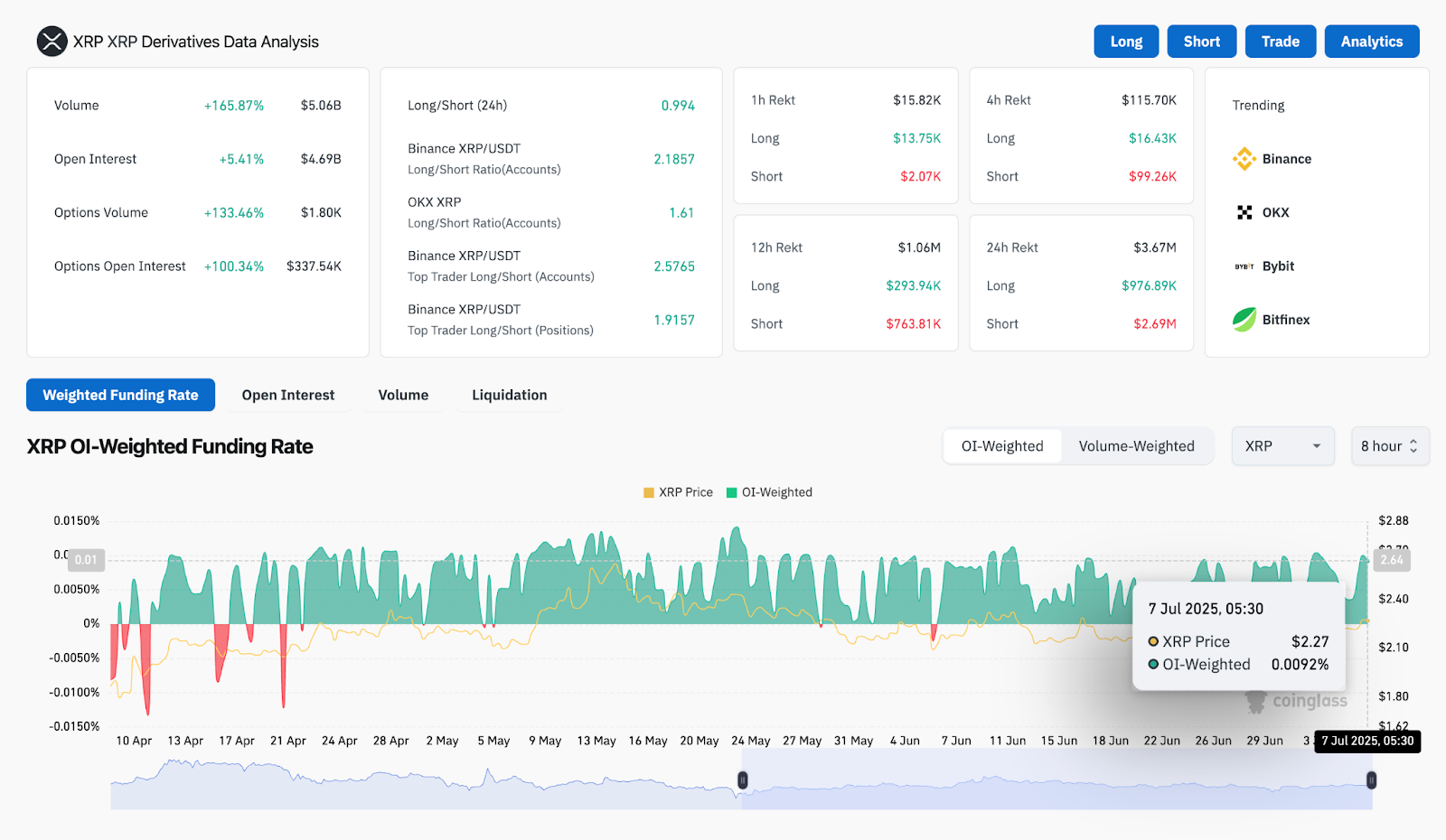Switch to Volume-Weighted funding rate
The height and width of the screenshot is (840, 1446).
tap(1136, 446)
